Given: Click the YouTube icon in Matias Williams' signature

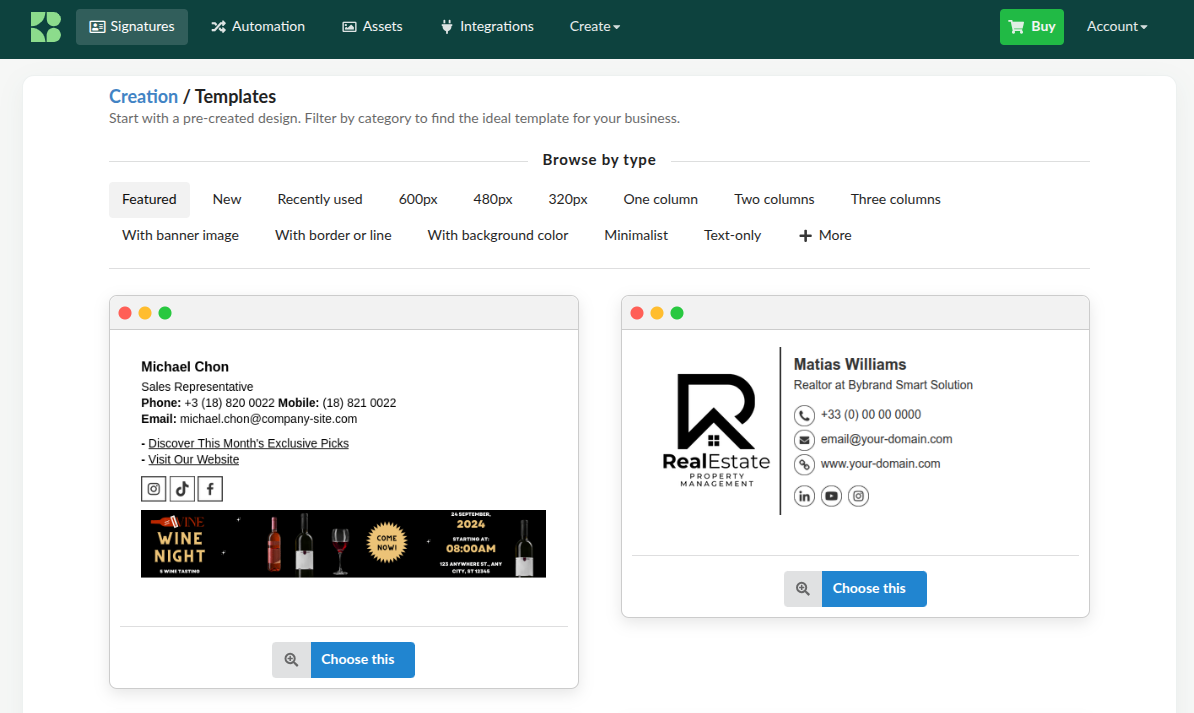Looking at the screenshot, I should pyautogui.click(x=831, y=496).
